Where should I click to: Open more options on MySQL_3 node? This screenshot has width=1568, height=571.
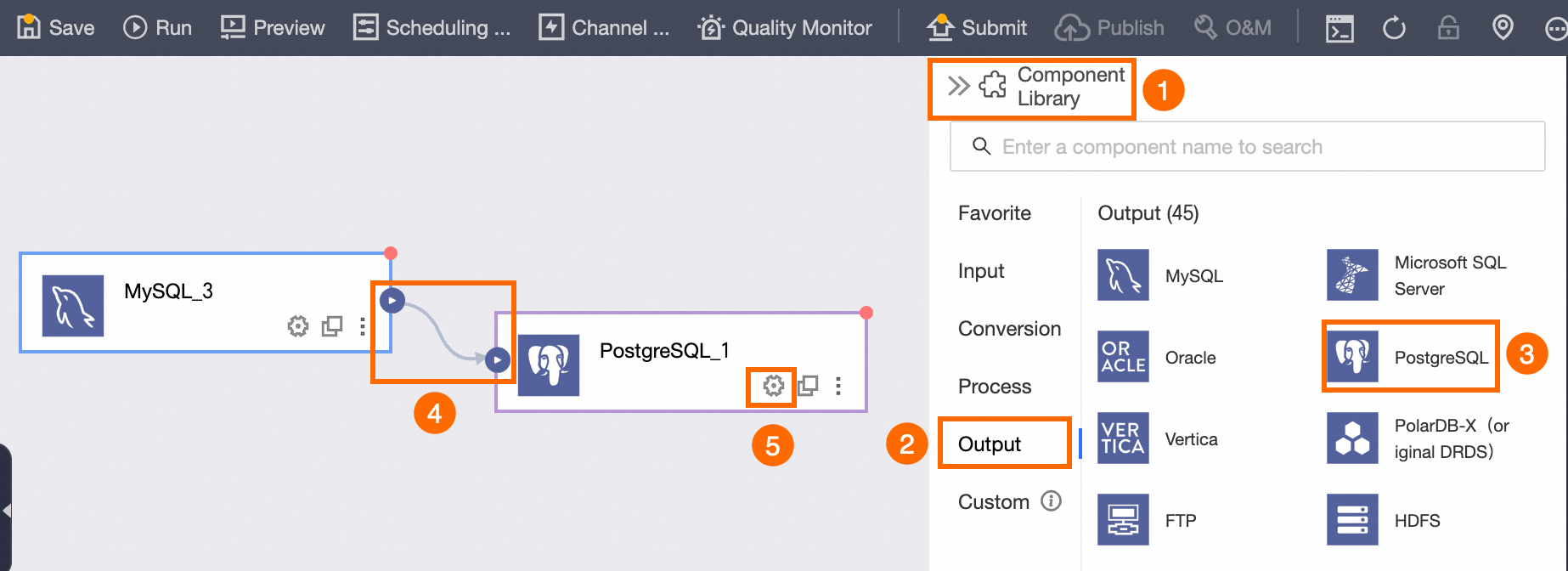[363, 326]
